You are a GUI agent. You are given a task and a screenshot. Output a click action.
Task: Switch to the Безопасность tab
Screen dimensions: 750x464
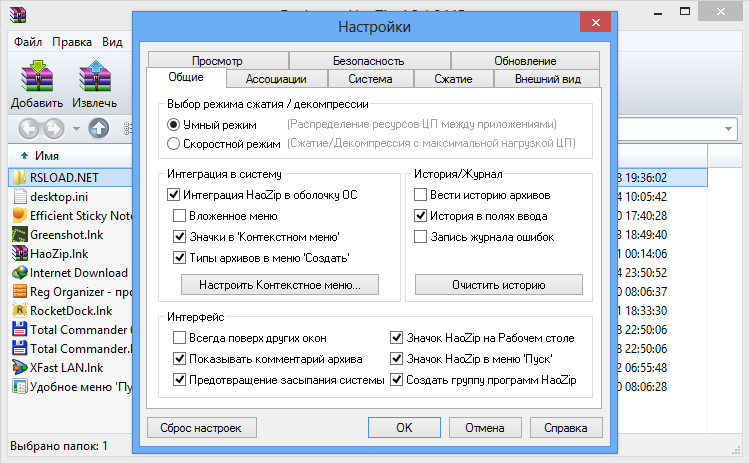point(369,61)
